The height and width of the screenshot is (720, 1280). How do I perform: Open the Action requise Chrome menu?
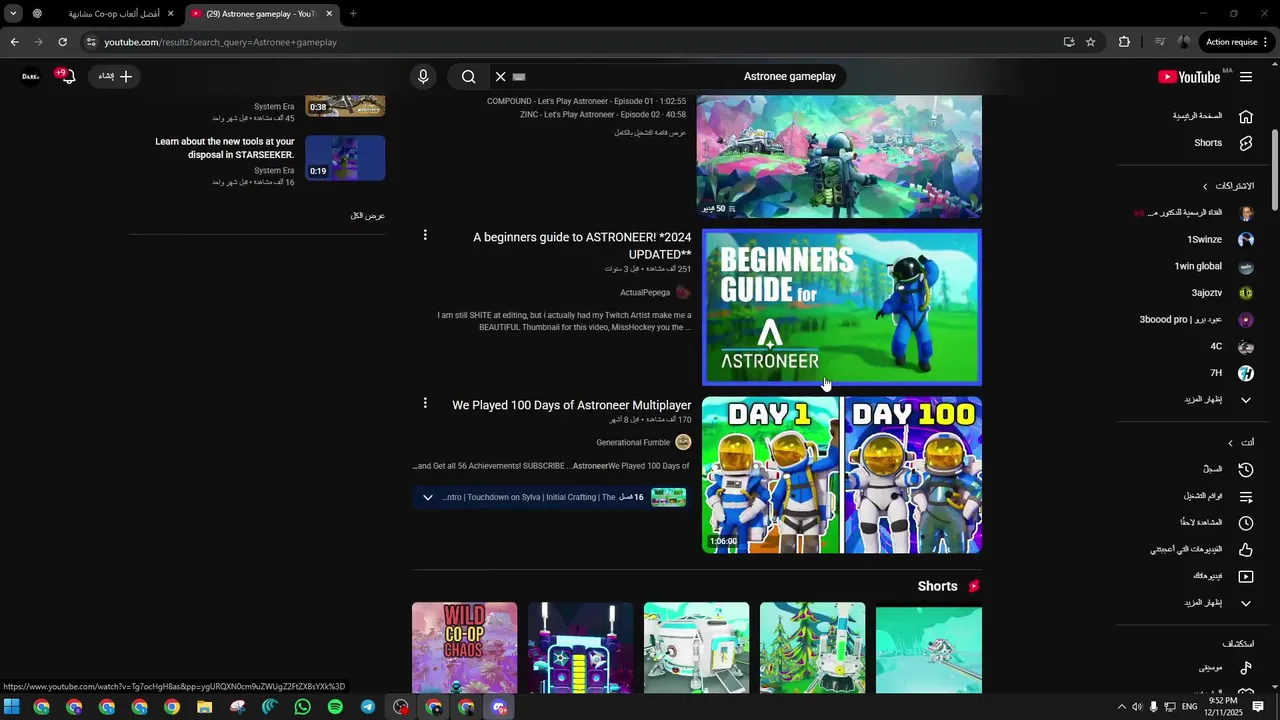[1238, 42]
